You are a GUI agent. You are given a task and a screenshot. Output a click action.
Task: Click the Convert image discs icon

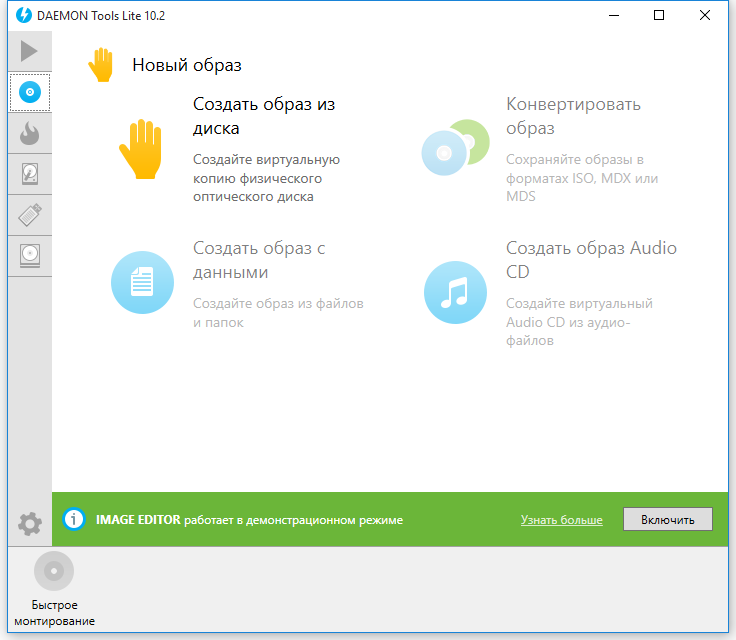coord(454,149)
